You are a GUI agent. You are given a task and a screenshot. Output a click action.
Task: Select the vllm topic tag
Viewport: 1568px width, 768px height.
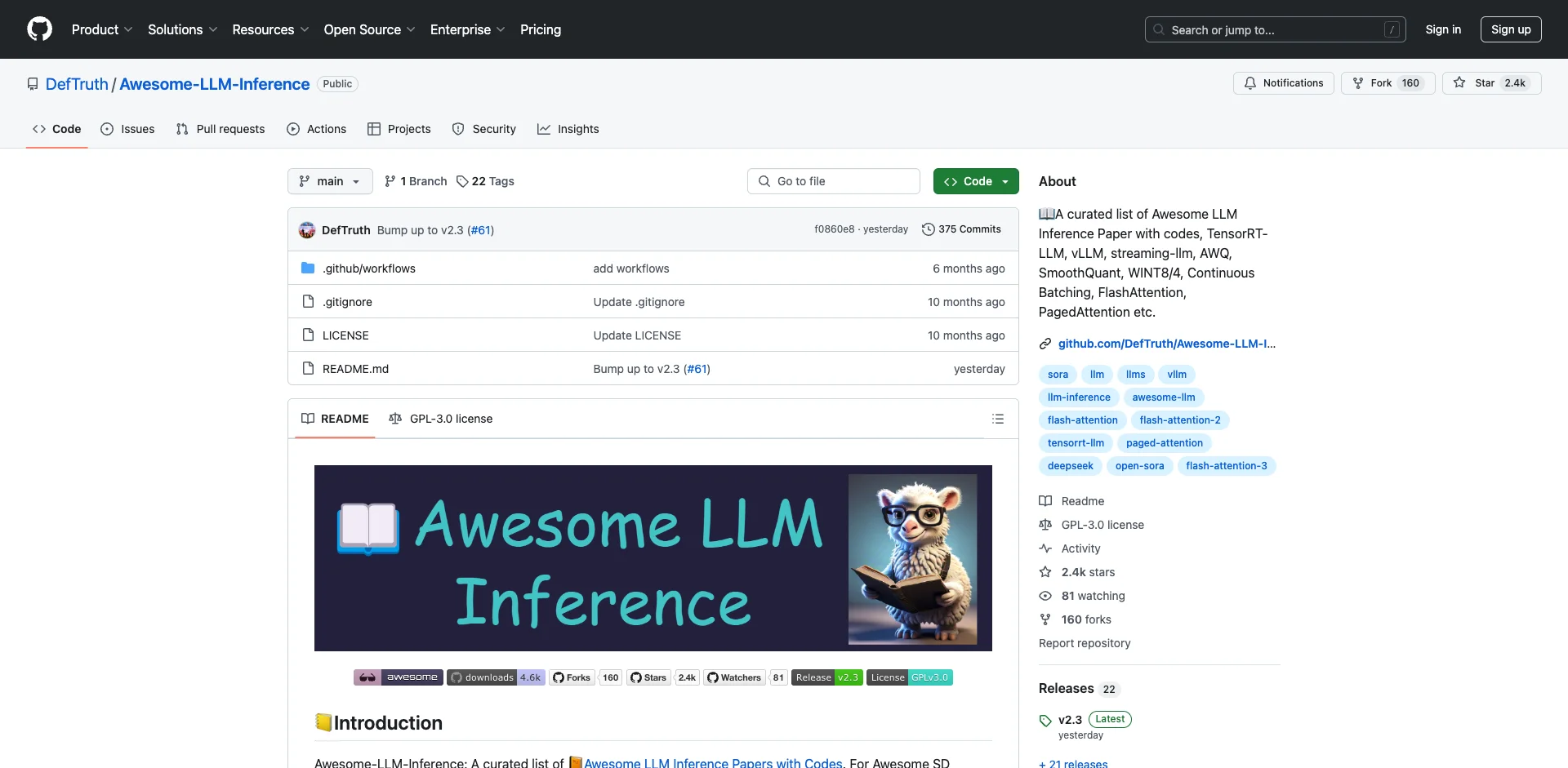click(x=1177, y=375)
